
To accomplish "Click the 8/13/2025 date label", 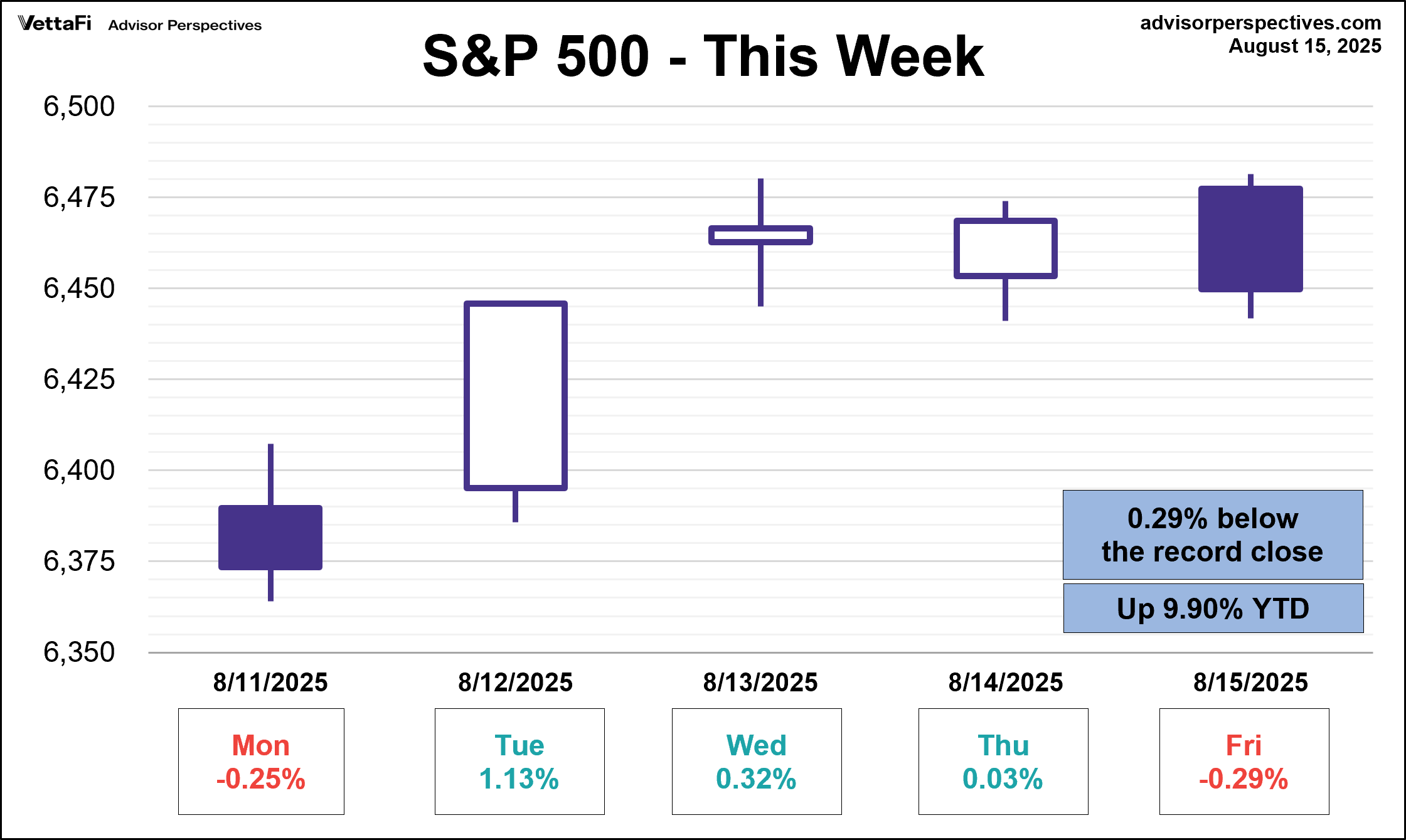I will 760,682.
